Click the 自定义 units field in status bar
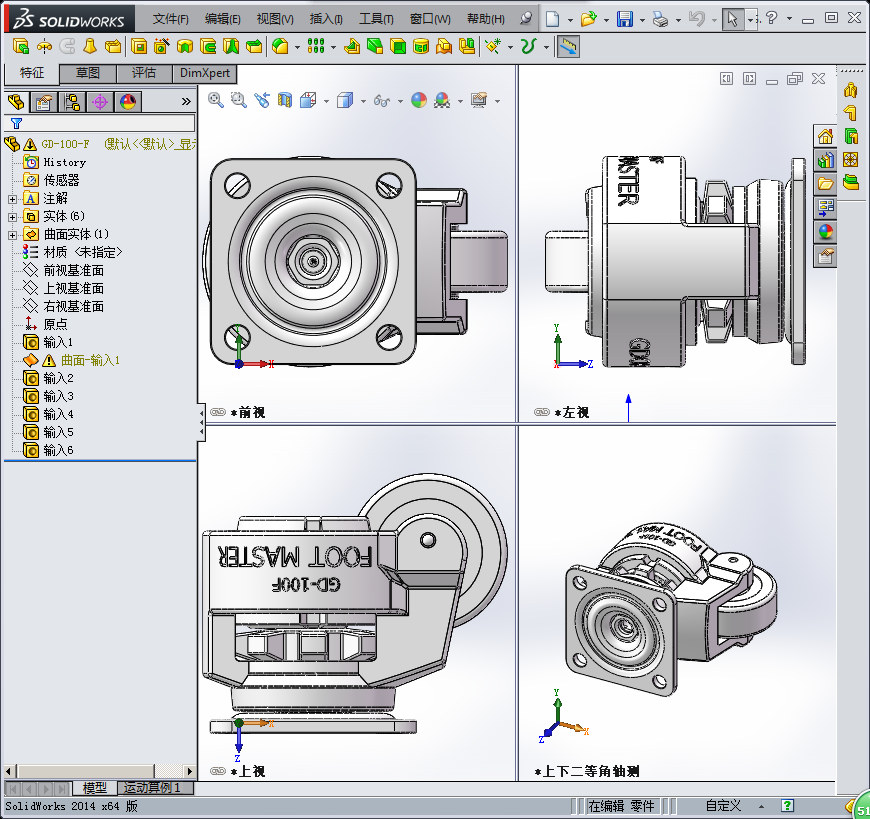 (x=723, y=805)
